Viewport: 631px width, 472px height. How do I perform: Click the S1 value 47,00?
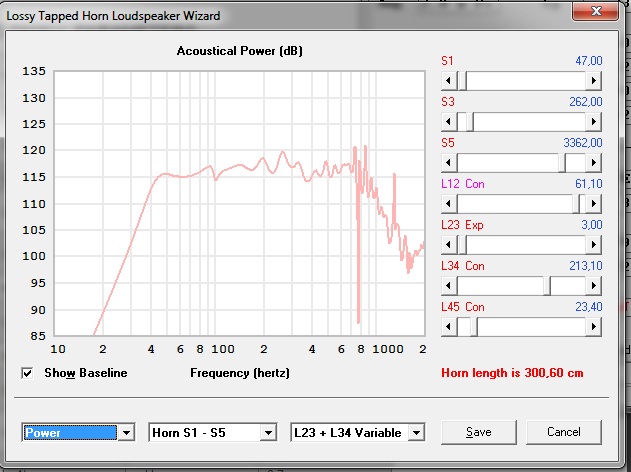tap(589, 61)
